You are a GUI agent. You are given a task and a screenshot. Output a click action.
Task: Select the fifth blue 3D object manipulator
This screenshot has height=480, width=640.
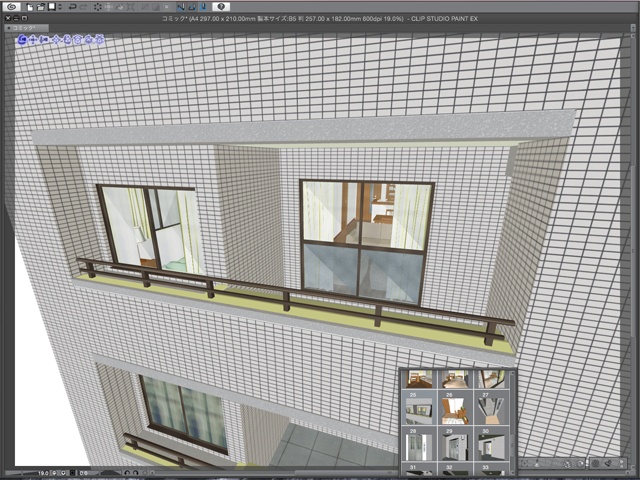point(67,40)
